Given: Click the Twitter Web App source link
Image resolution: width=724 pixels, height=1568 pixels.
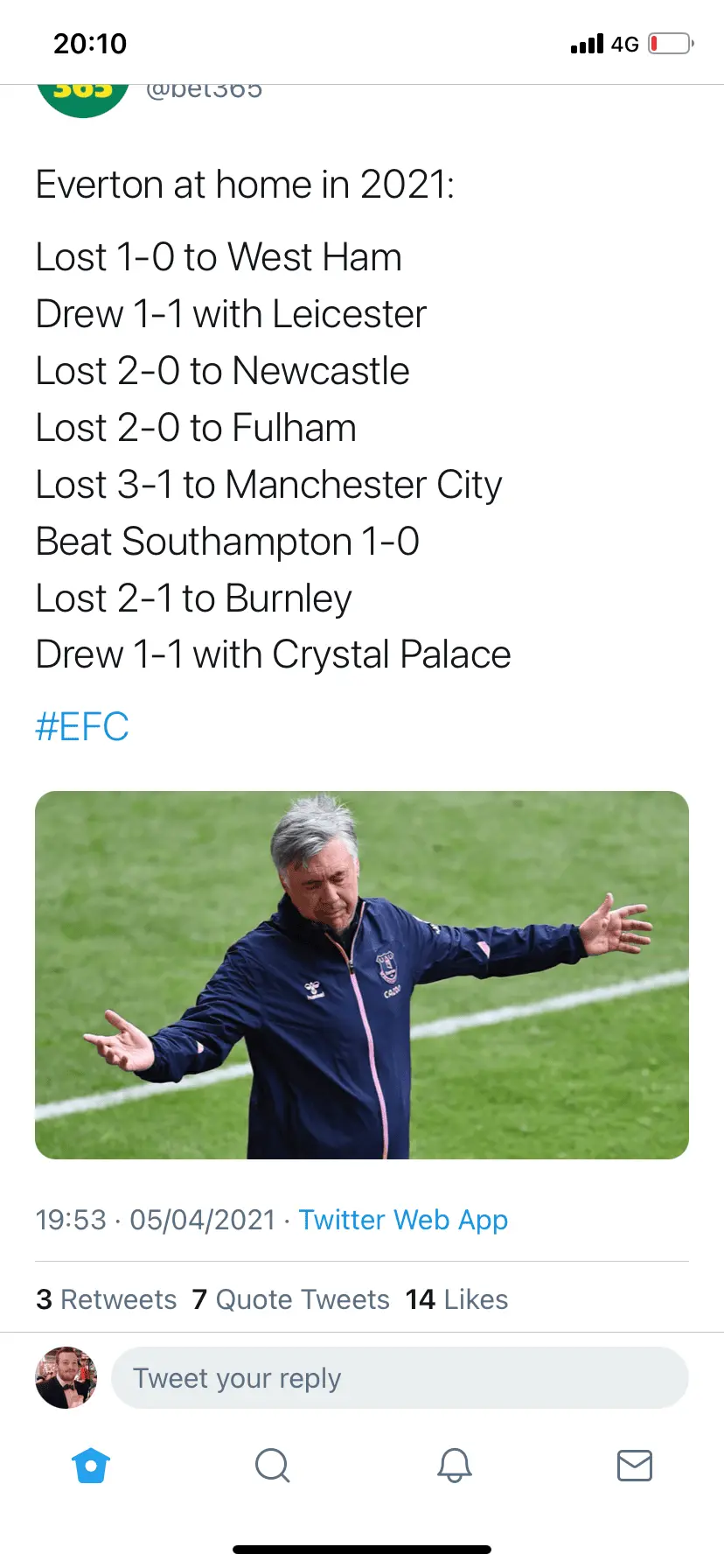Looking at the screenshot, I should (x=403, y=1220).
